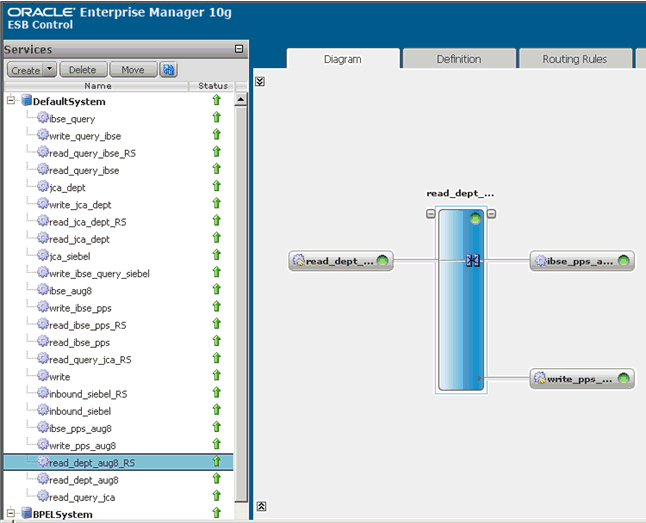Viewport: 646px width, 523px height.
Task: Select read_jca_dept_RS service
Action: click(88, 222)
